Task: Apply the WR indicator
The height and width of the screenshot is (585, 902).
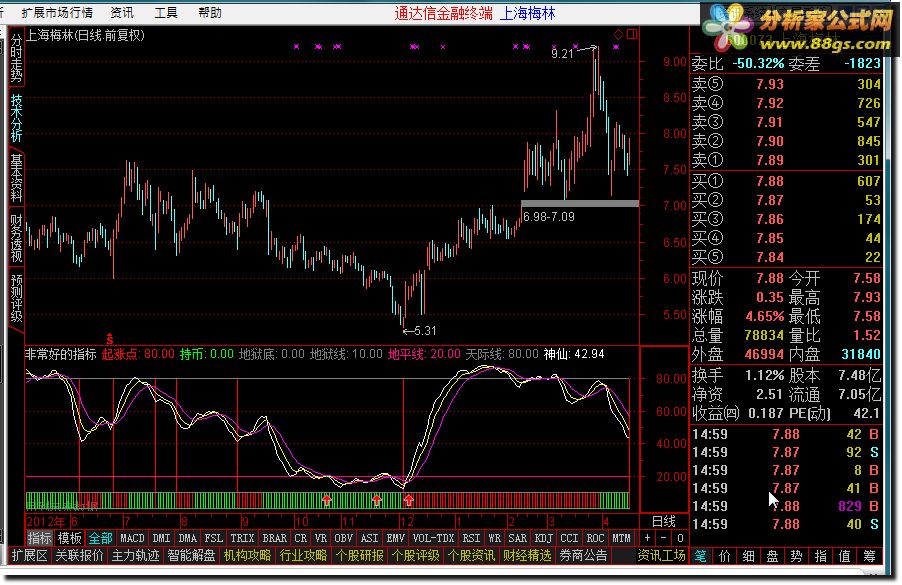Action: [494, 538]
